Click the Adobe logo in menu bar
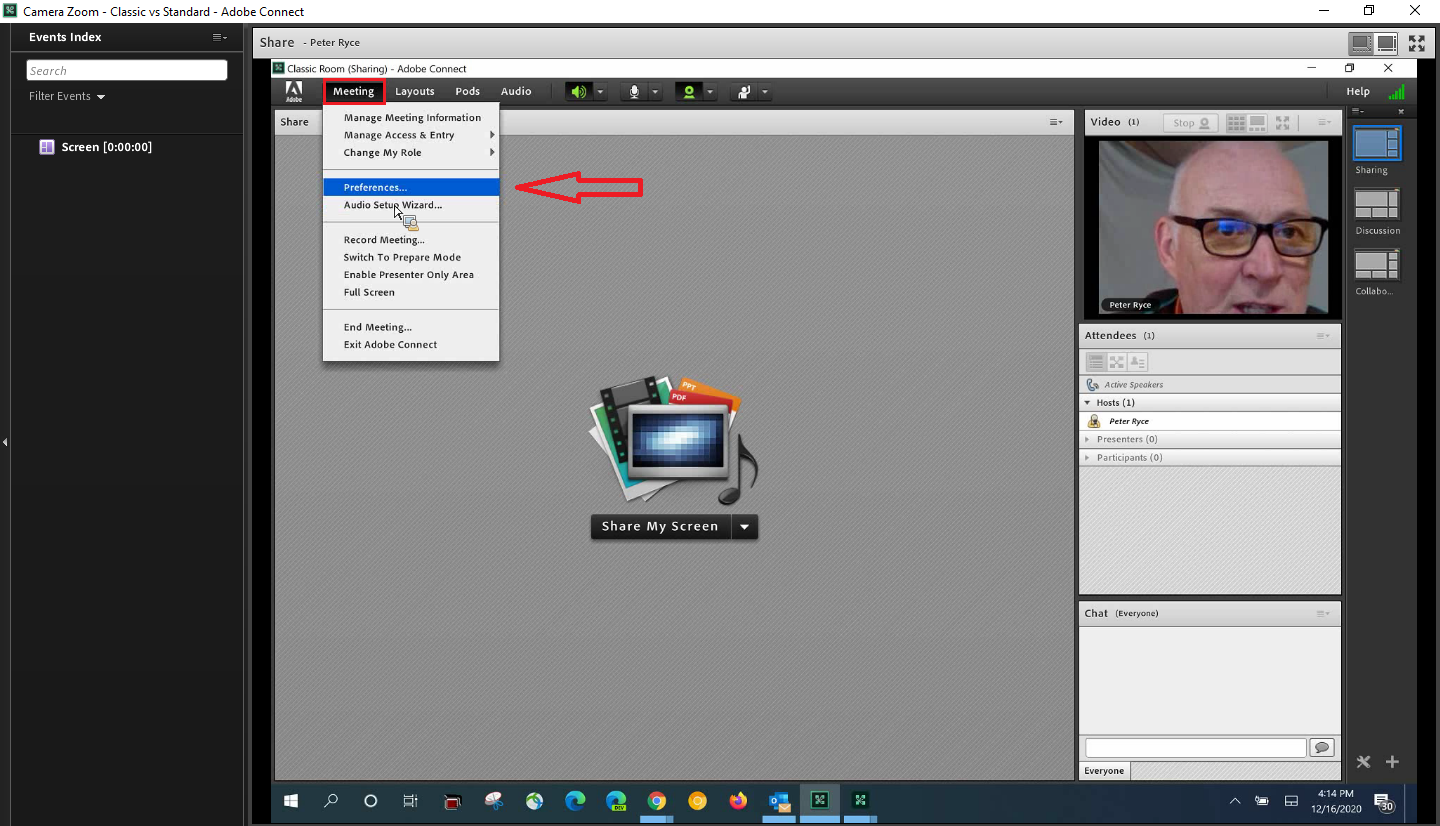1440x826 pixels. pyautogui.click(x=294, y=91)
